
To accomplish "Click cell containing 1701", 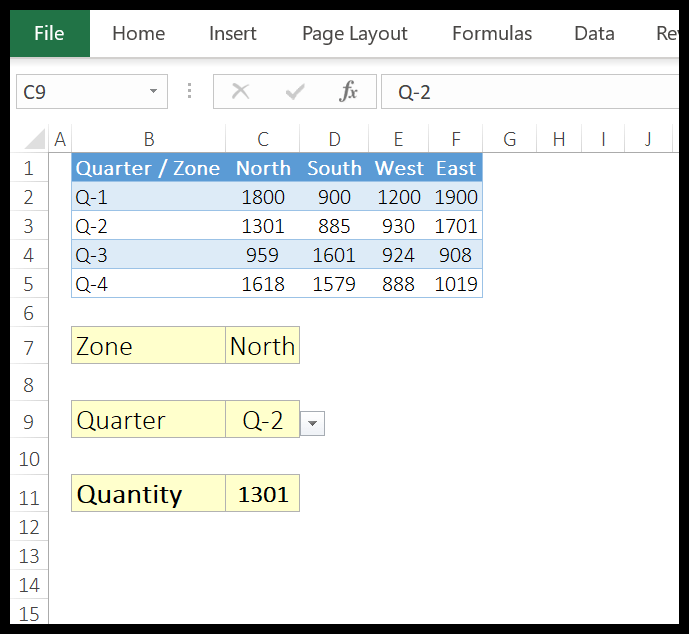I will (x=456, y=226).
